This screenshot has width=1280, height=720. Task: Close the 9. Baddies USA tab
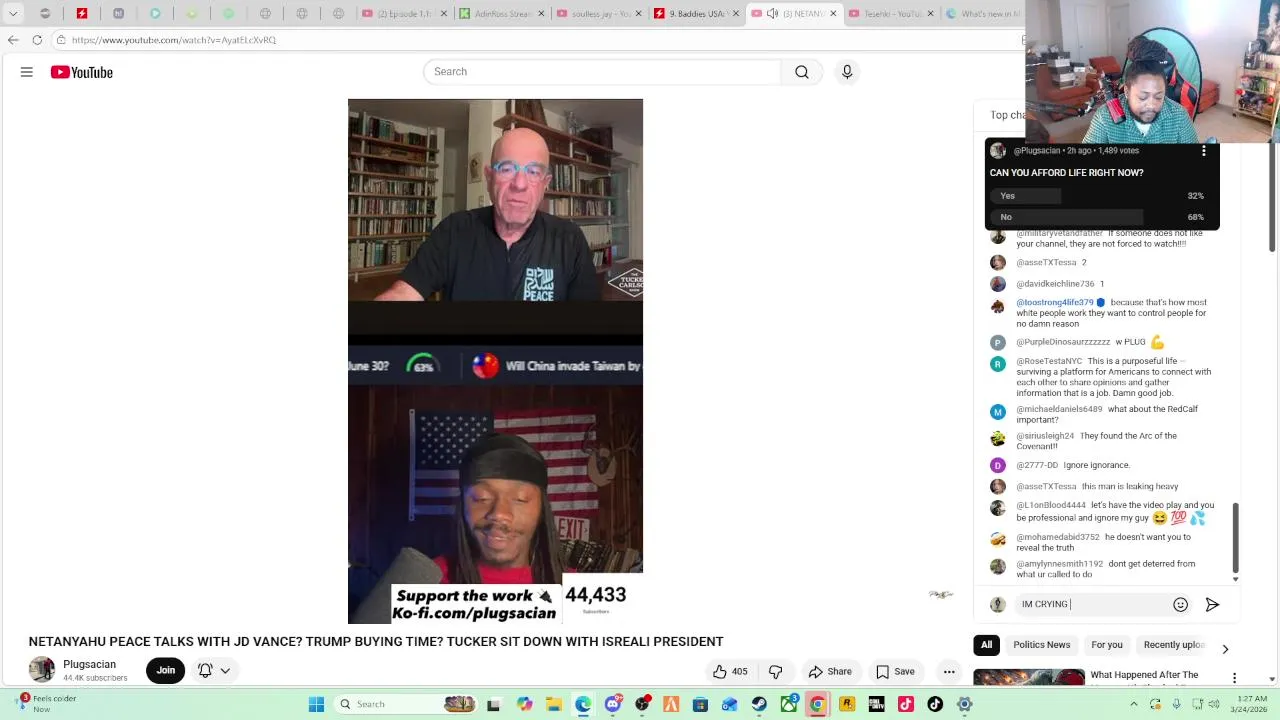(737, 14)
